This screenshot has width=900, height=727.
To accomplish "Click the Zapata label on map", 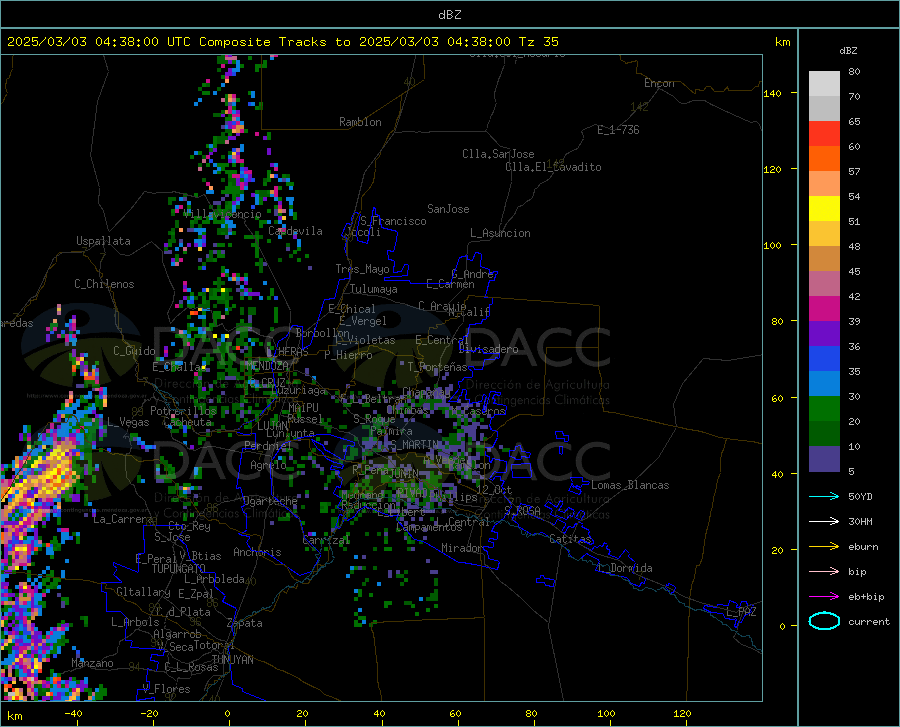I will pyautogui.click(x=245, y=623).
